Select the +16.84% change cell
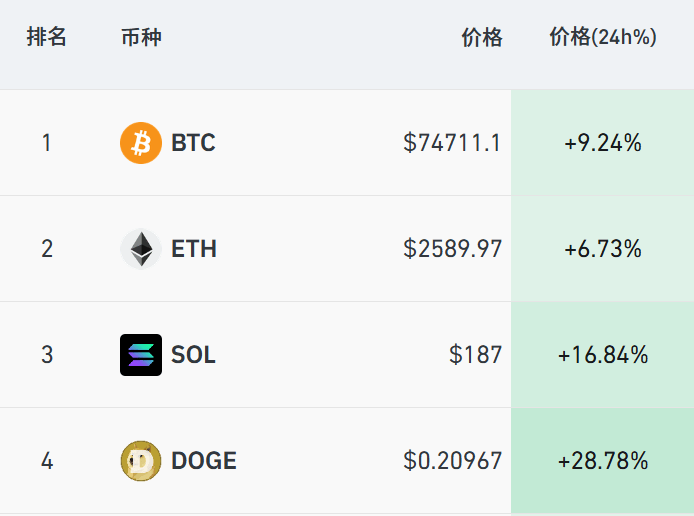 602,355
